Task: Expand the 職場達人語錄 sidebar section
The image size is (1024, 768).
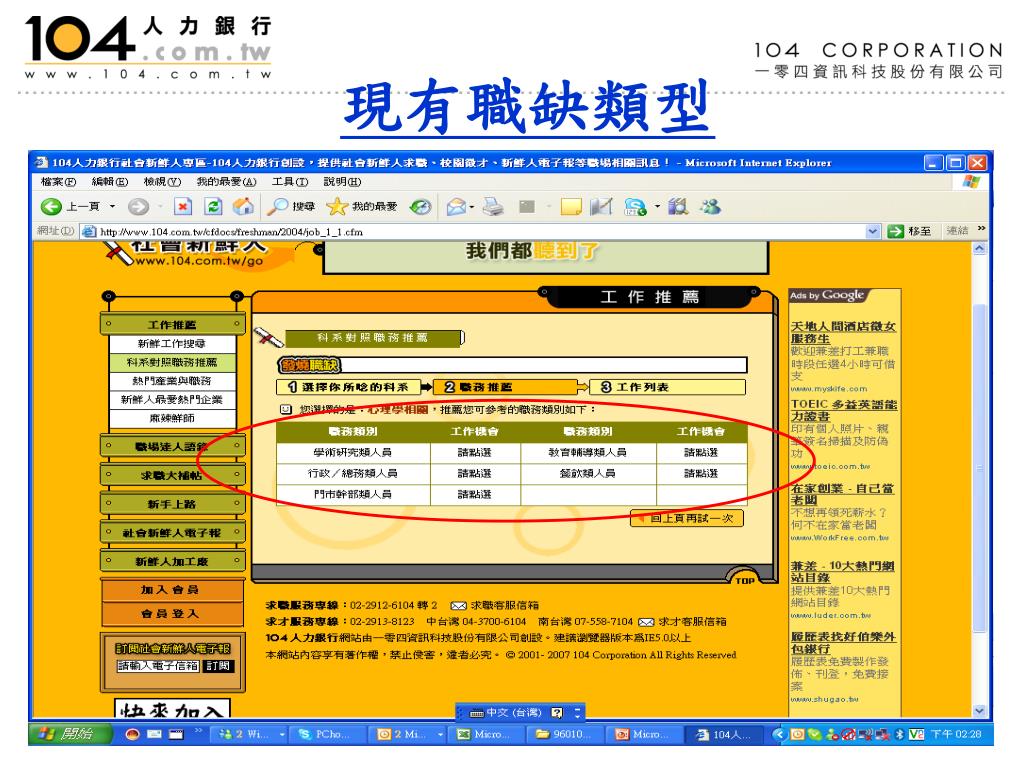Action: point(172,447)
